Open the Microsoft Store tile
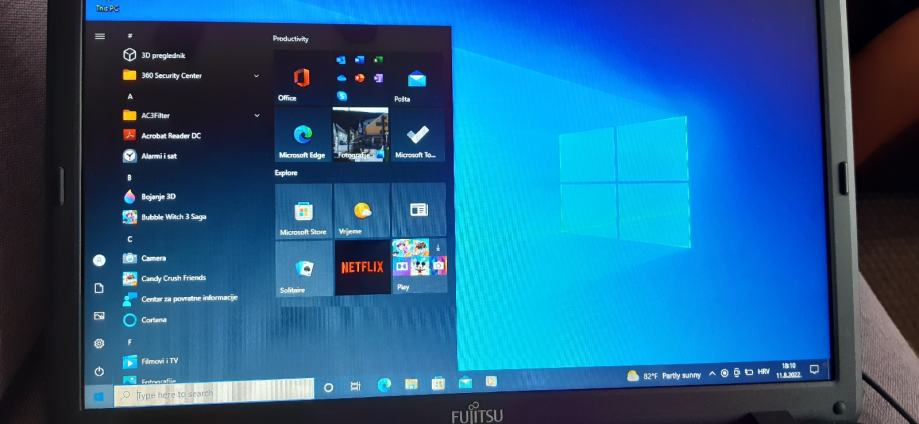 click(x=304, y=211)
